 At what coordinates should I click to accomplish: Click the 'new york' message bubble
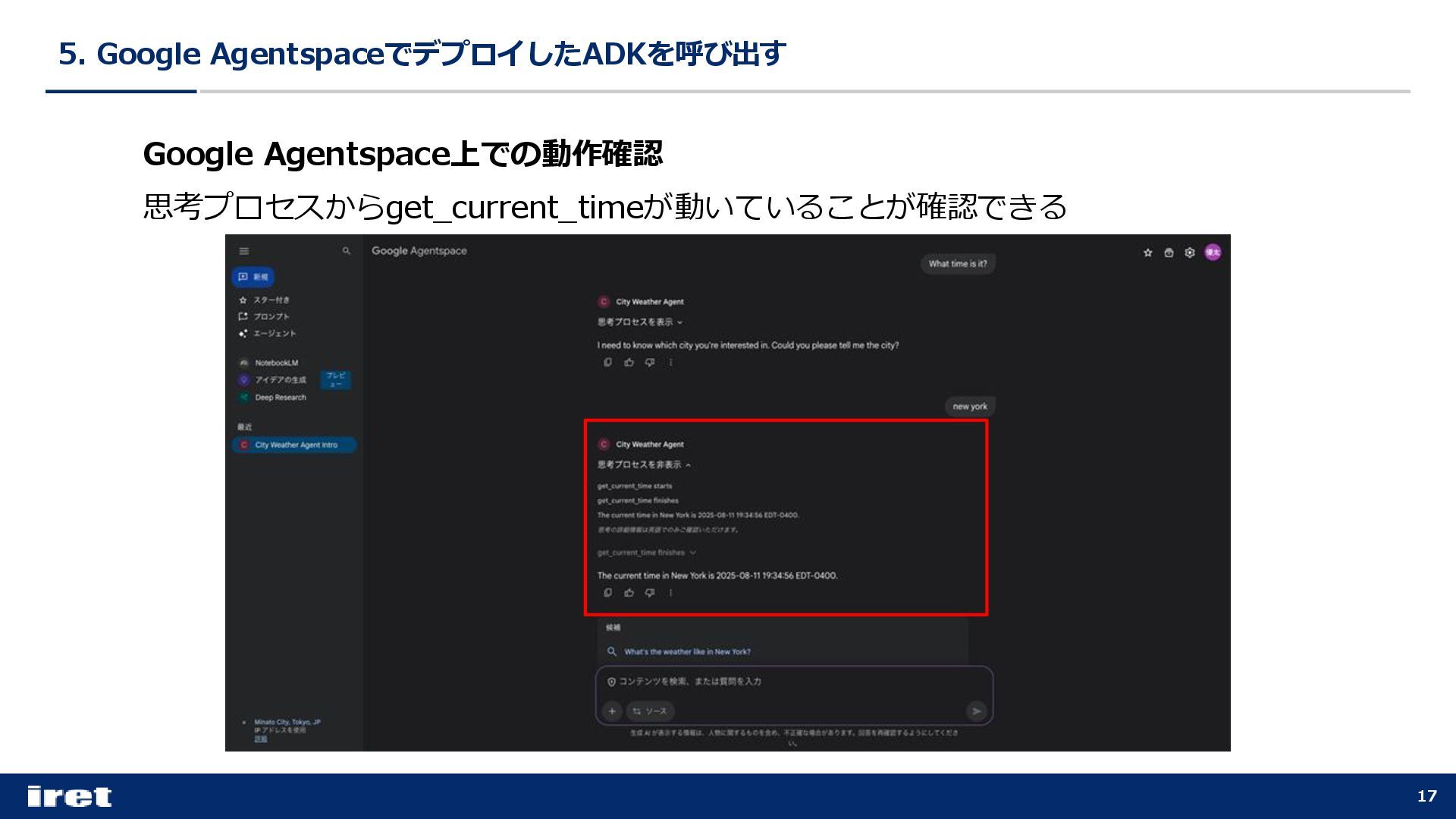pyautogui.click(x=970, y=406)
